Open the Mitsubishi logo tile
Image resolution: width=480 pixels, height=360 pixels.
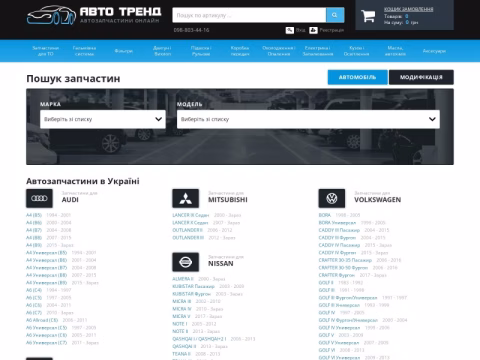[x=186, y=198]
